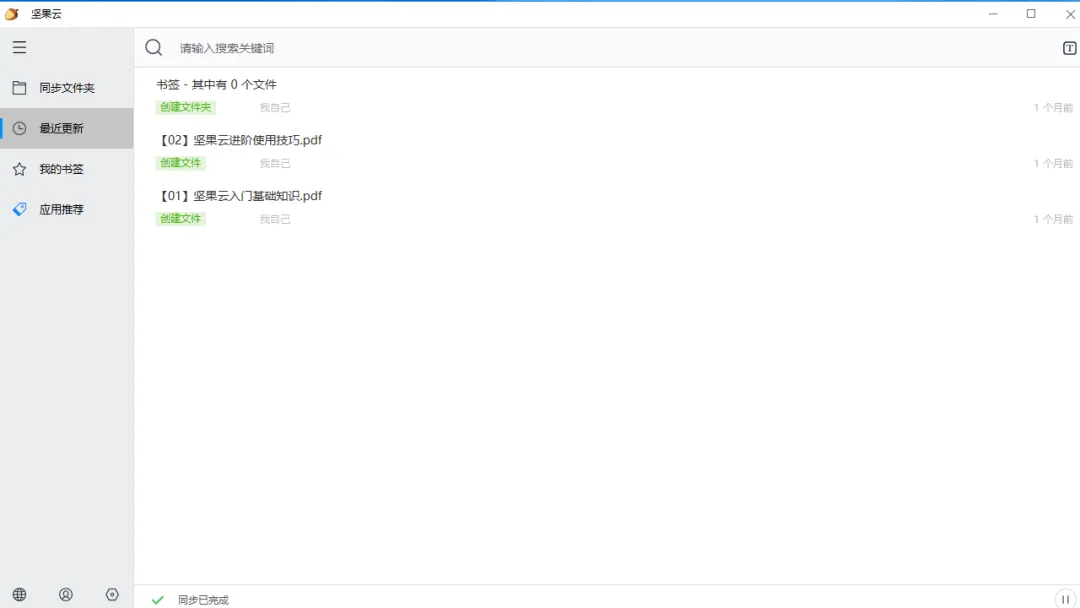Open the settings gear icon in the sidebar footer
The height and width of the screenshot is (608, 1080).
point(112,594)
